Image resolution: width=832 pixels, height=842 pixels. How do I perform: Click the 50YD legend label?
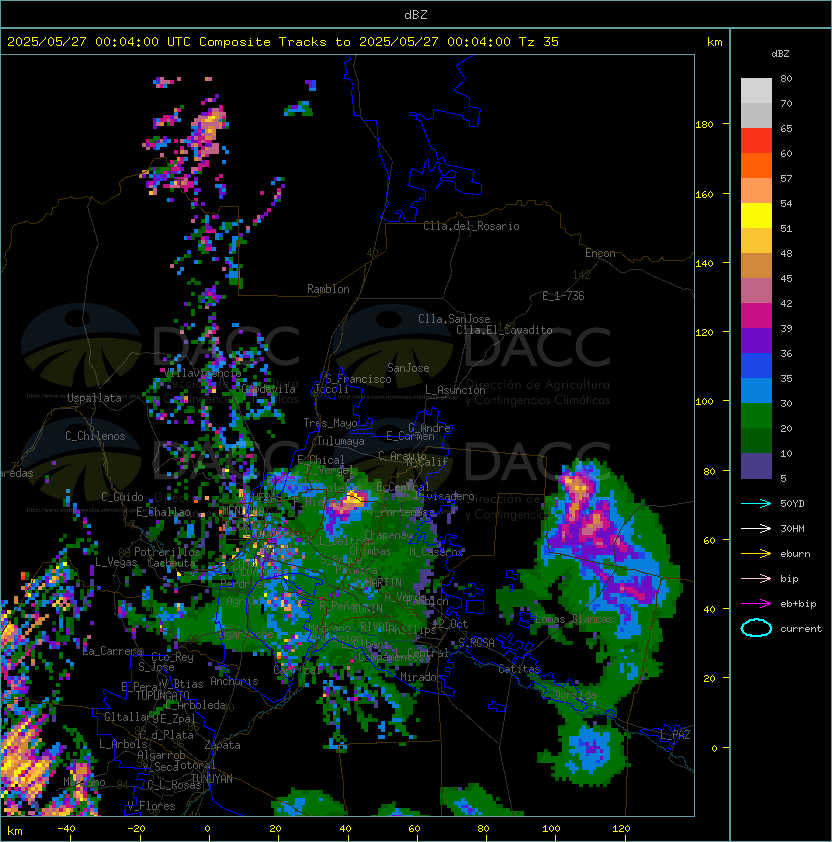[792, 503]
